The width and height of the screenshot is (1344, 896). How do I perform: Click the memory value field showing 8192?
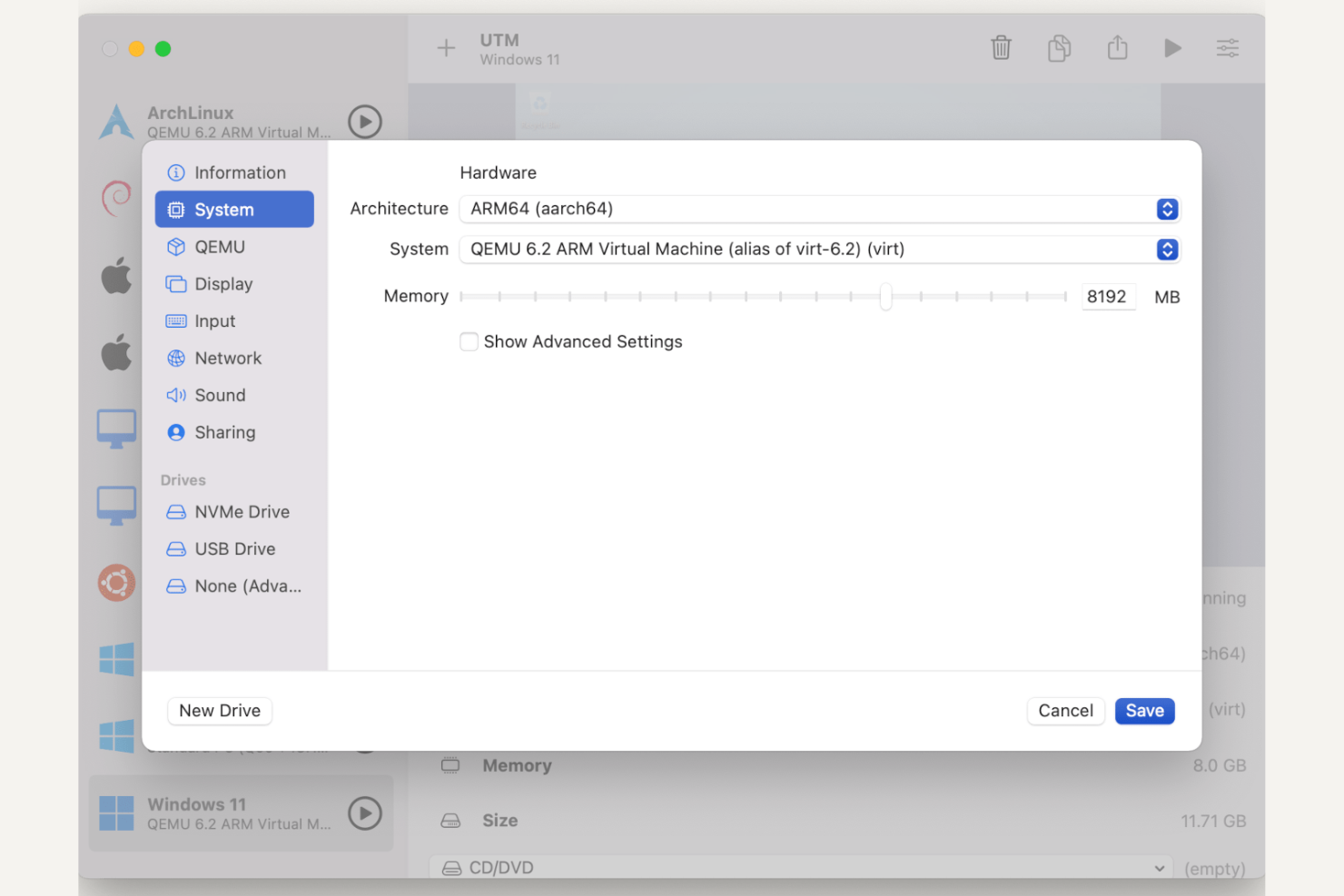click(x=1108, y=297)
